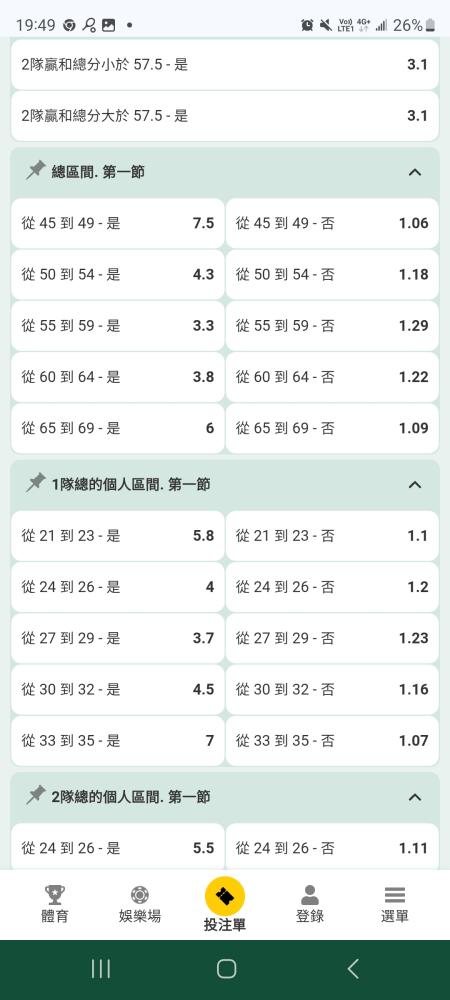
Task: Select odds 1.29 for 從 55 到 59 - 否
Action: tap(332, 326)
